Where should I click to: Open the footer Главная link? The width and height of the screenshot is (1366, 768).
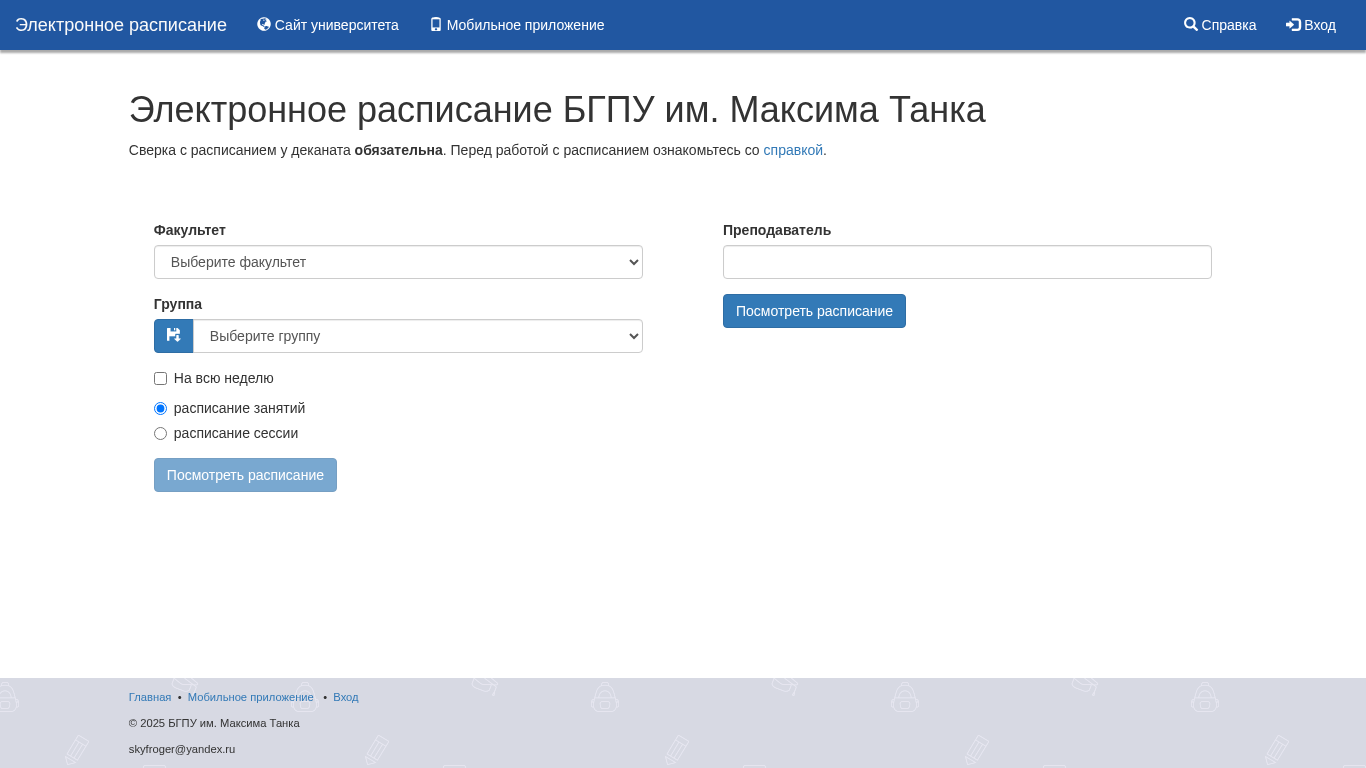[150, 697]
